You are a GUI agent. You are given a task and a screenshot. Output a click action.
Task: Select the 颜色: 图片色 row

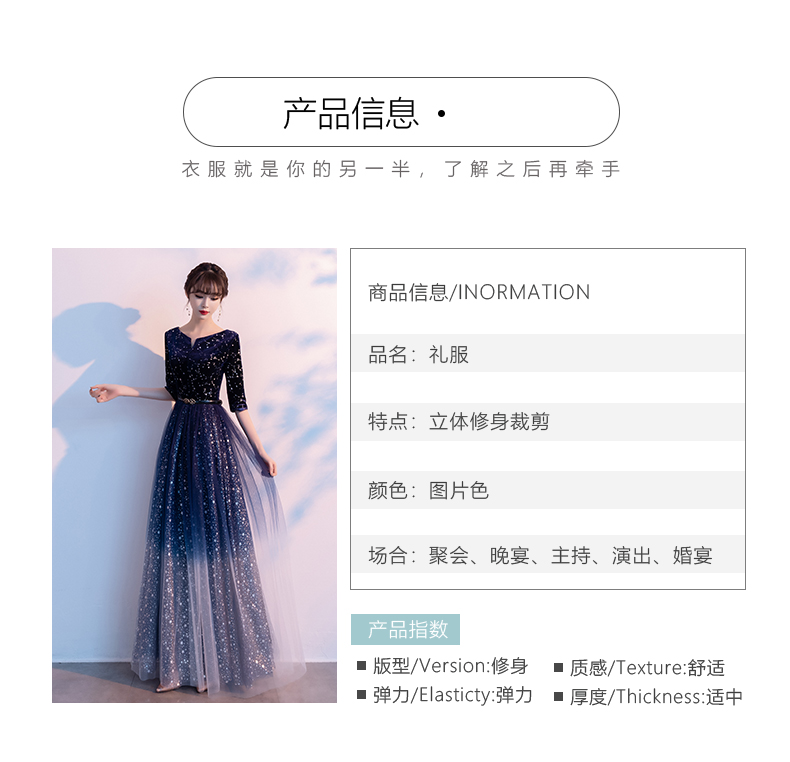tap(548, 490)
